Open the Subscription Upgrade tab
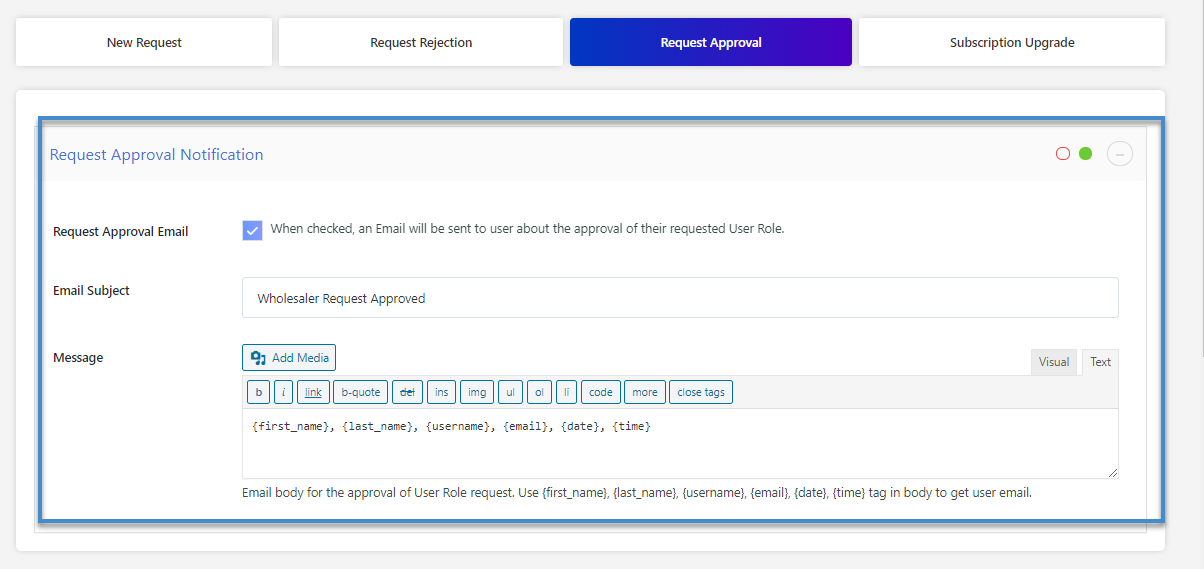 tap(1012, 43)
